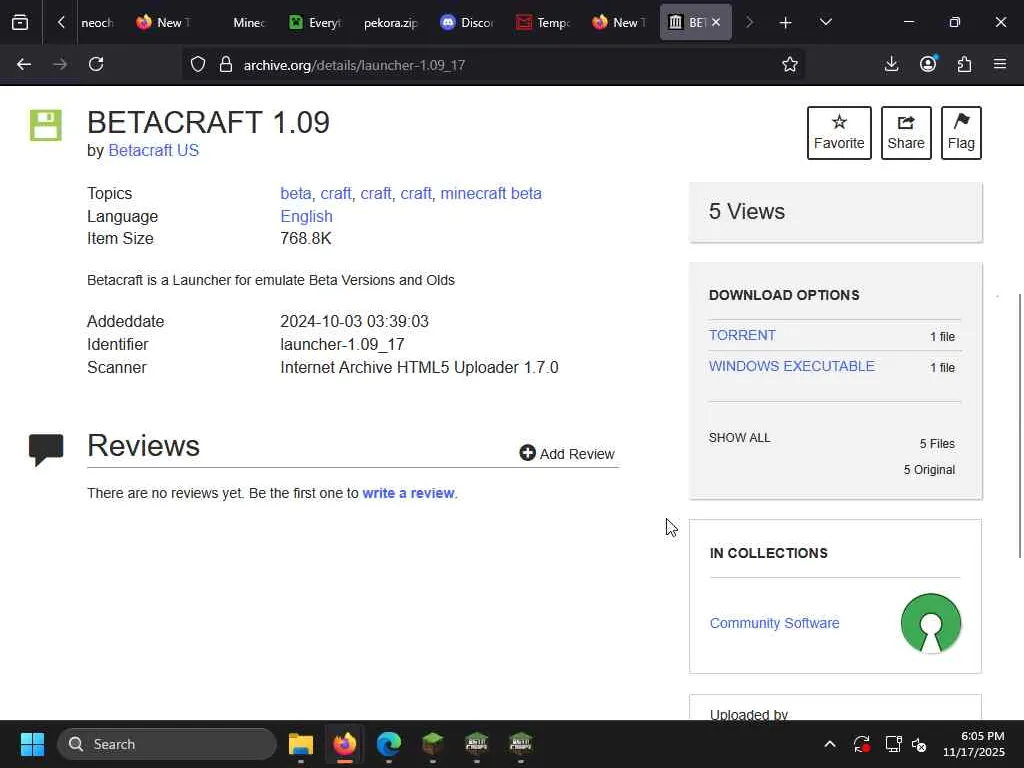Click the sync update tray icon
The image size is (1024, 768).
click(861, 744)
